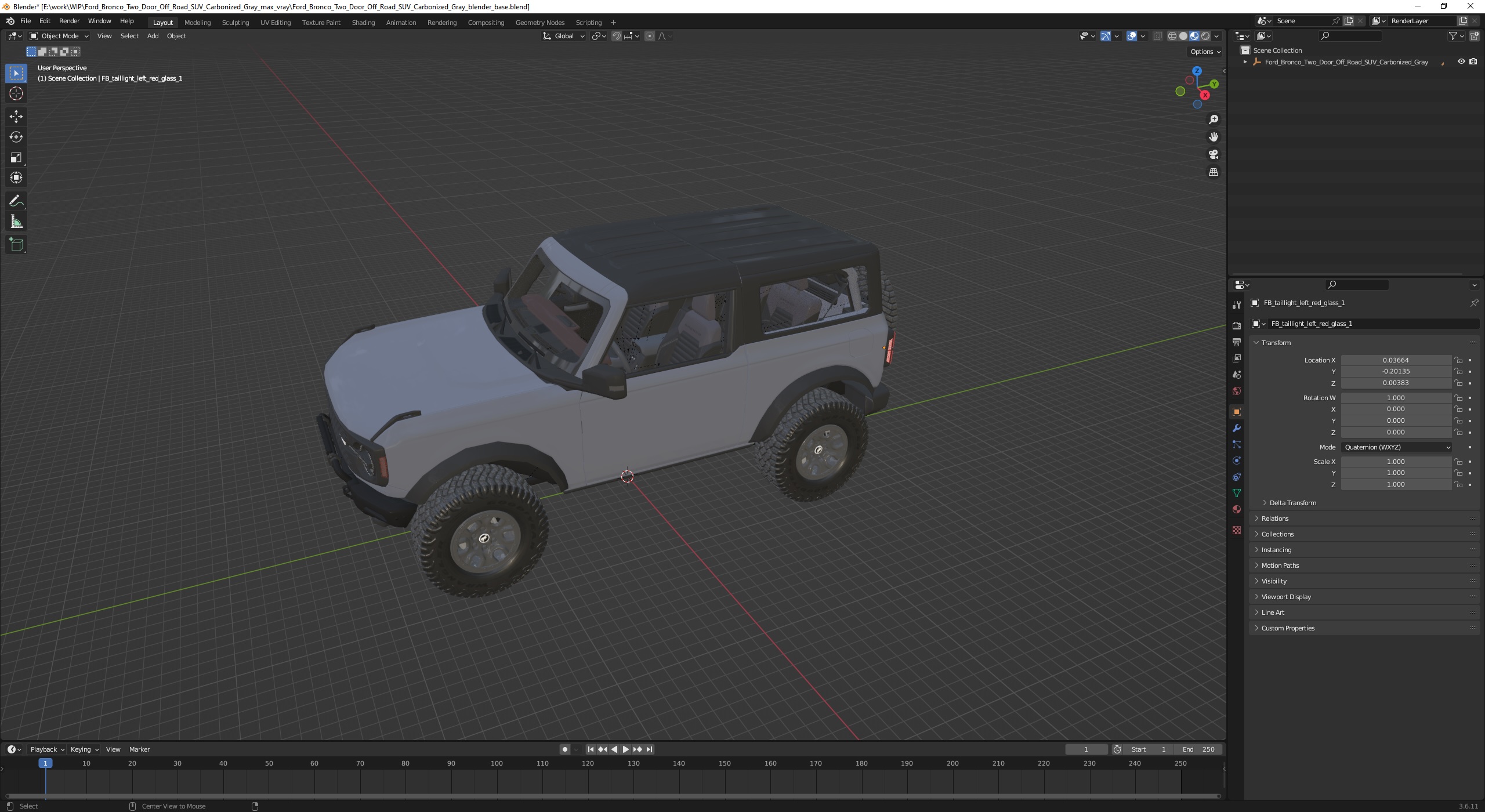The height and width of the screenshot is (812, 1485).
Task: Toggle viewport overlays display button
Action: [1132, 36]
